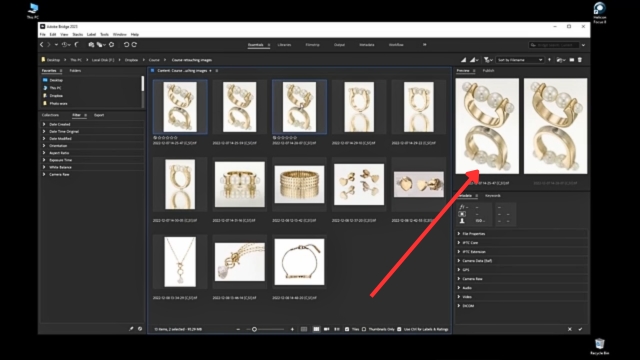Image resolution: width=640 pixels, height=360 pixels.
Task: Open This PC desktop icon
Action: 33,11
